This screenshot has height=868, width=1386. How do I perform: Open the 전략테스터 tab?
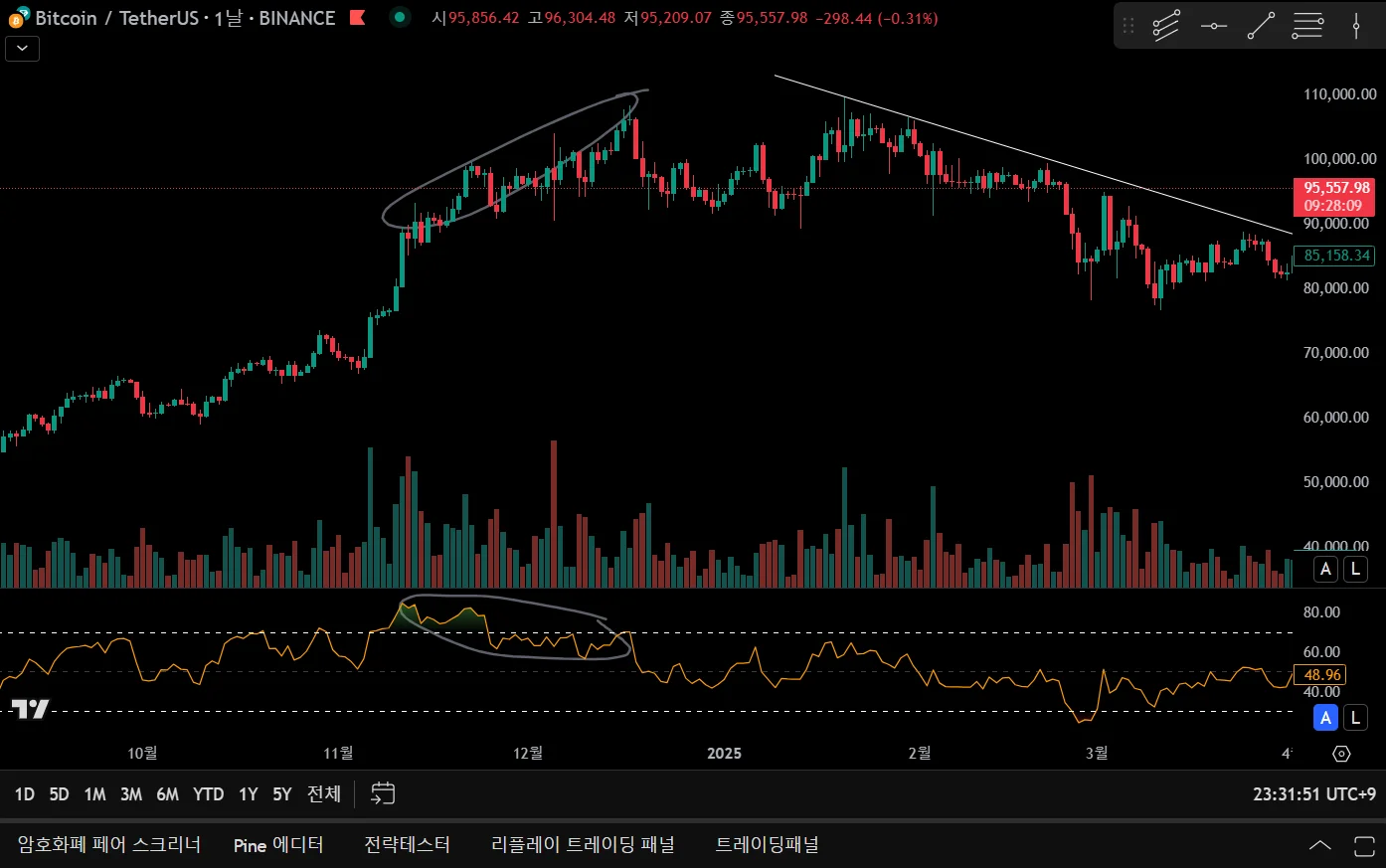[407, 845]
